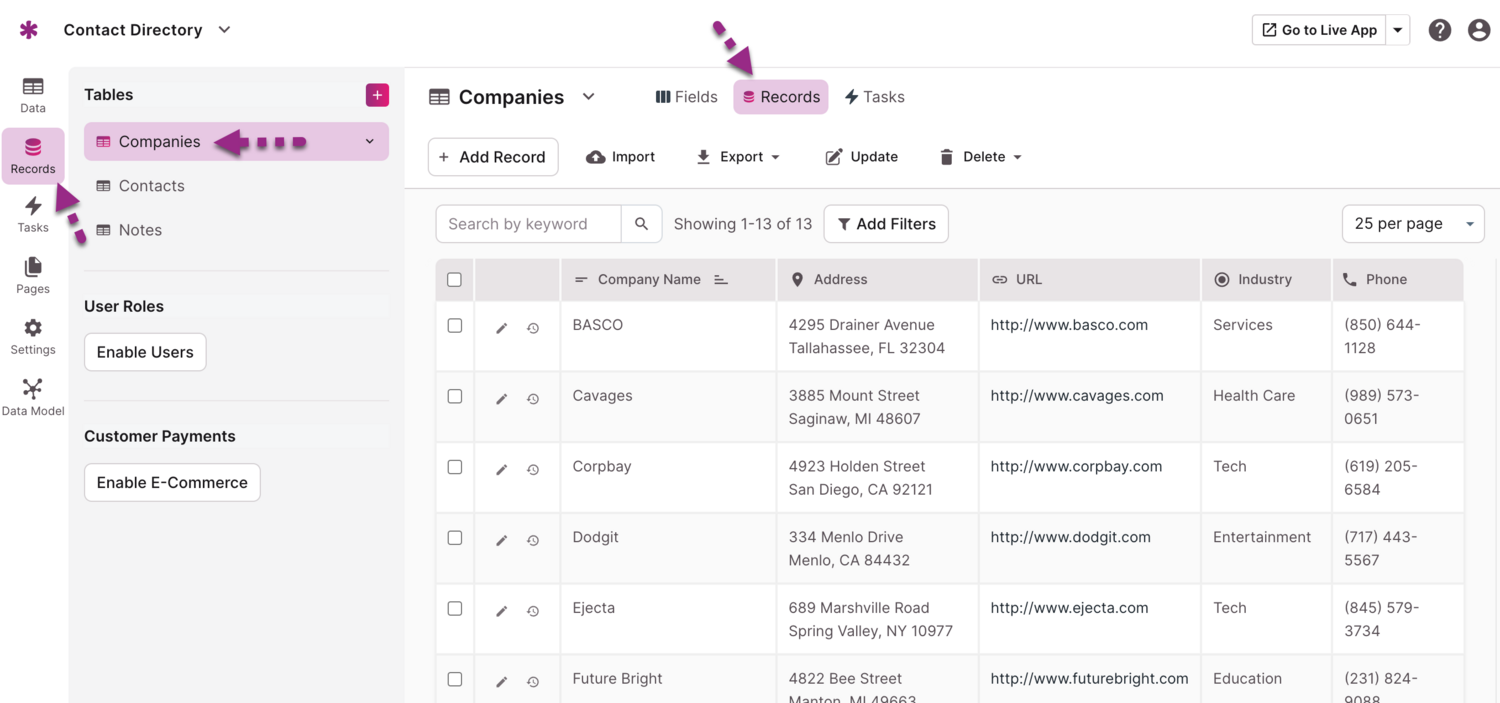Switch to the Fields tab
Screen dimensions: 1500x703
pos(686,97)
